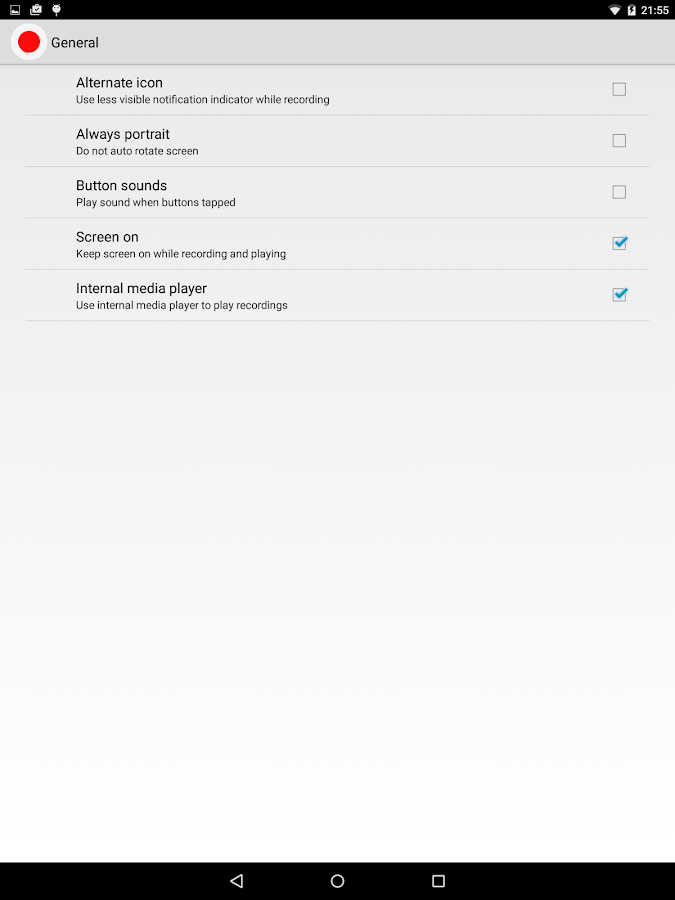Check the Always portrait checkbox
Screen dimensions: 675x900
coord(619,141)
